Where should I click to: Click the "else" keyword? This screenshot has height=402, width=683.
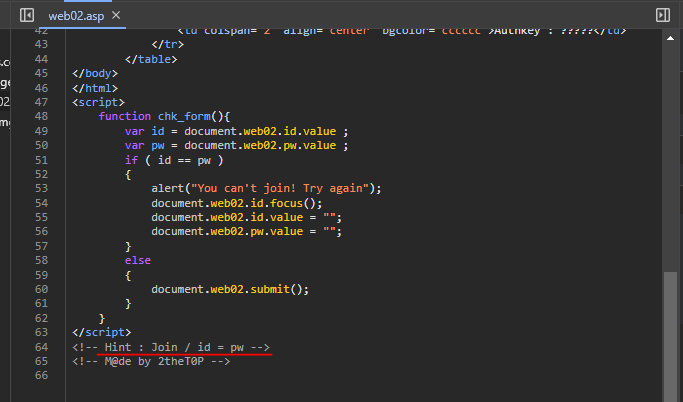(138, 260)
